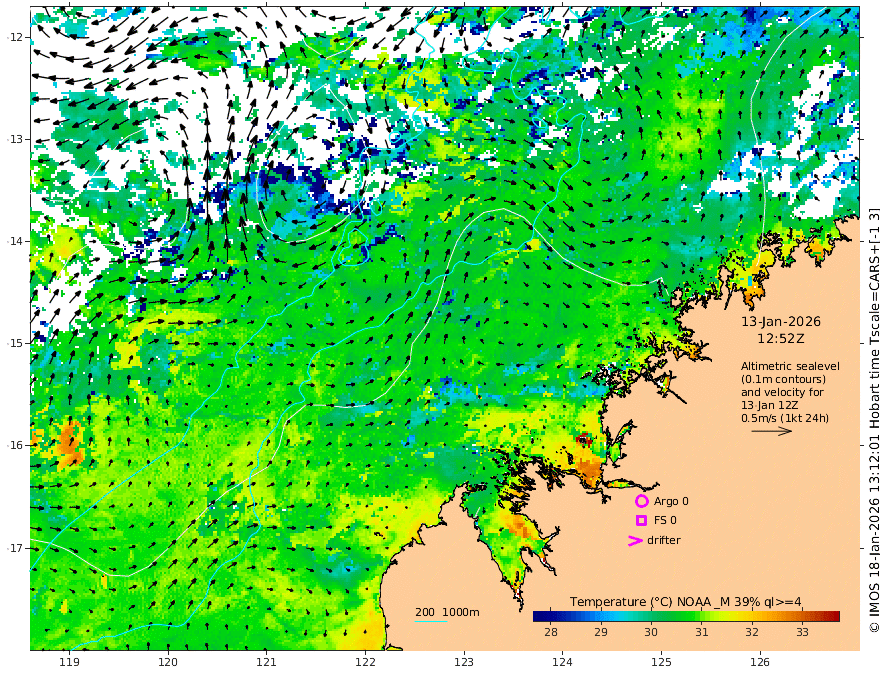Click longitude axis label 126

(760, 663)
